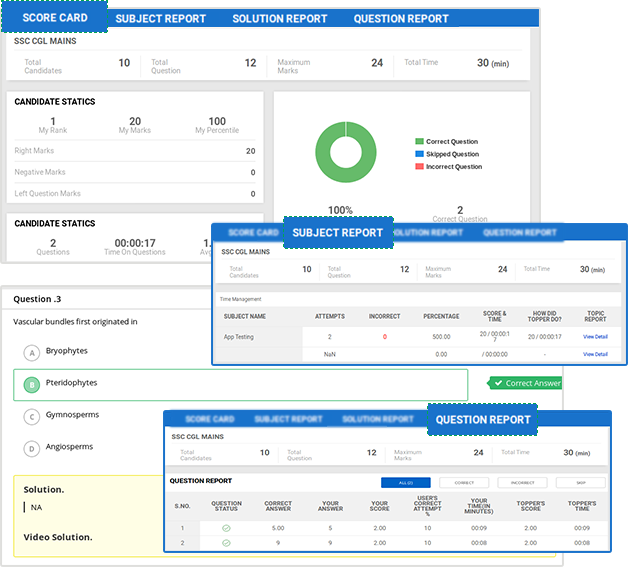
Task: Click the YOUR ANSWER column header
Action: point(330,506)
